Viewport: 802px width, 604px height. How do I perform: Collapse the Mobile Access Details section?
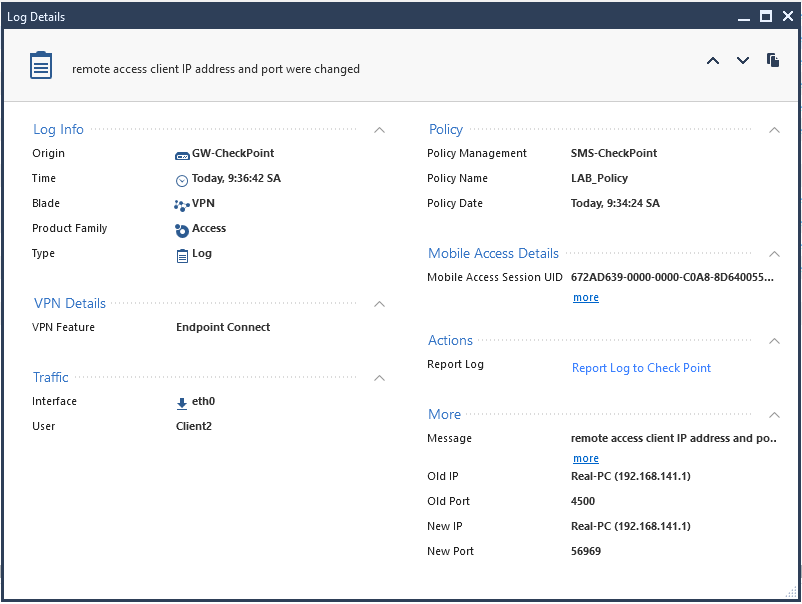click(774, 254)
